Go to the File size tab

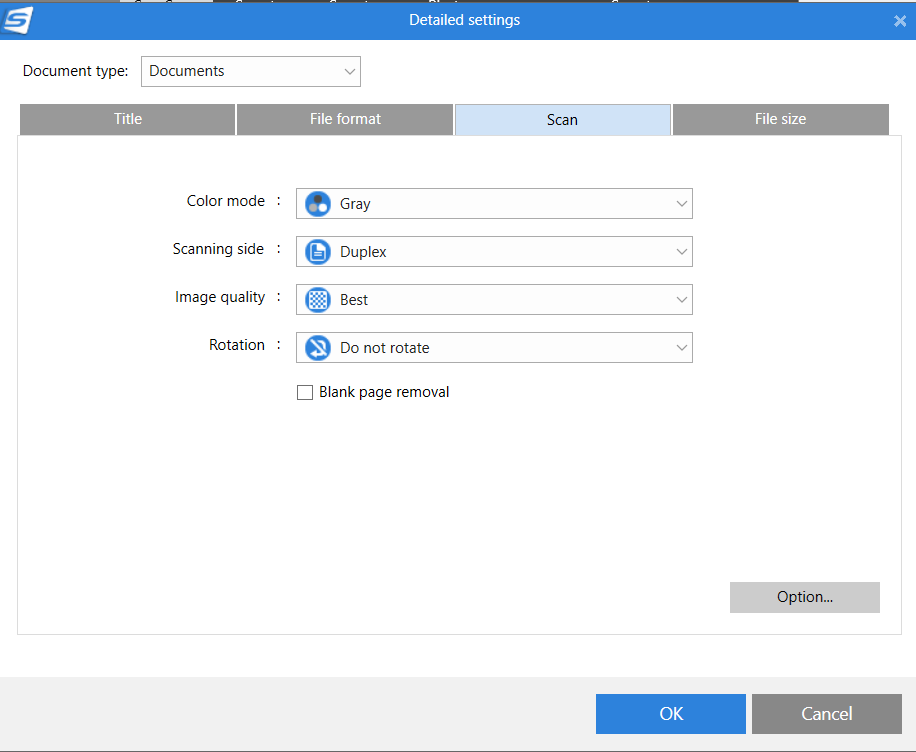(x=780, y=119)
